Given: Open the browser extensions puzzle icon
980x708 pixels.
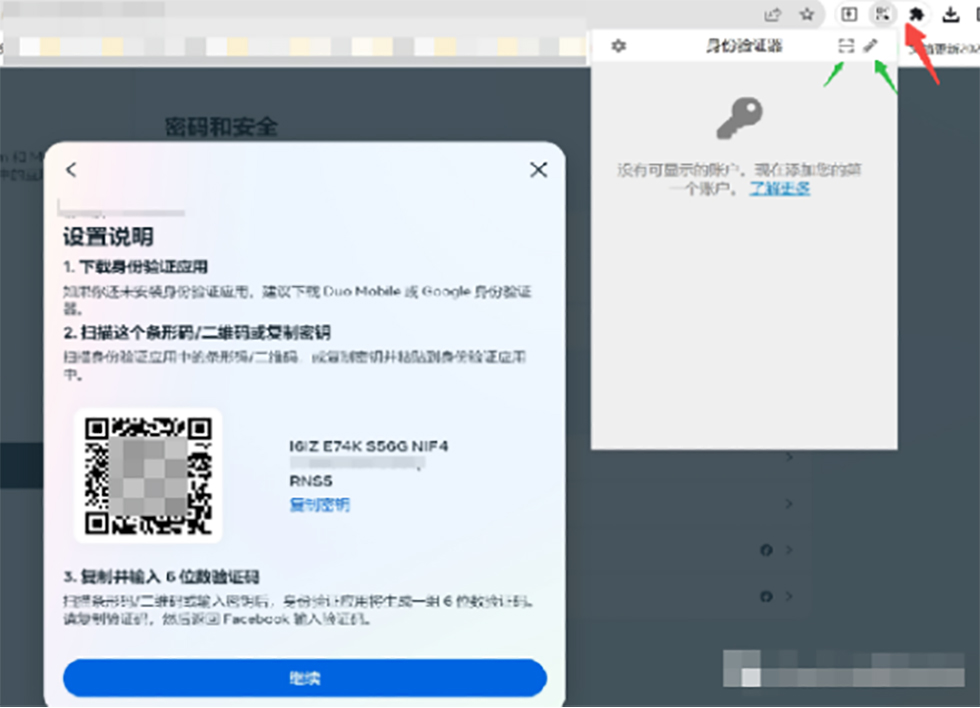Looking at the screenshot, I should coord(916,14).
